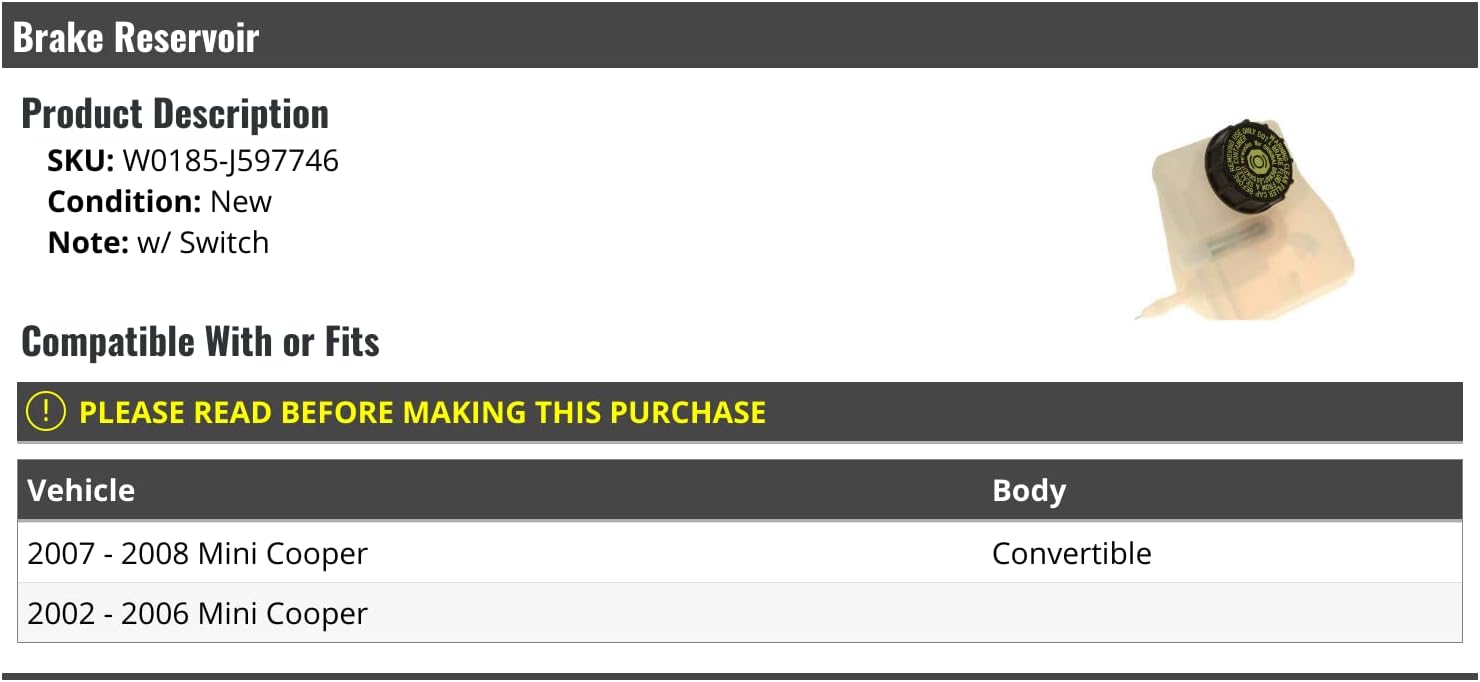Click the black cap on the reservoir photo
This screenshot has height=682, width=1480.
click(x=1248, y=164)
